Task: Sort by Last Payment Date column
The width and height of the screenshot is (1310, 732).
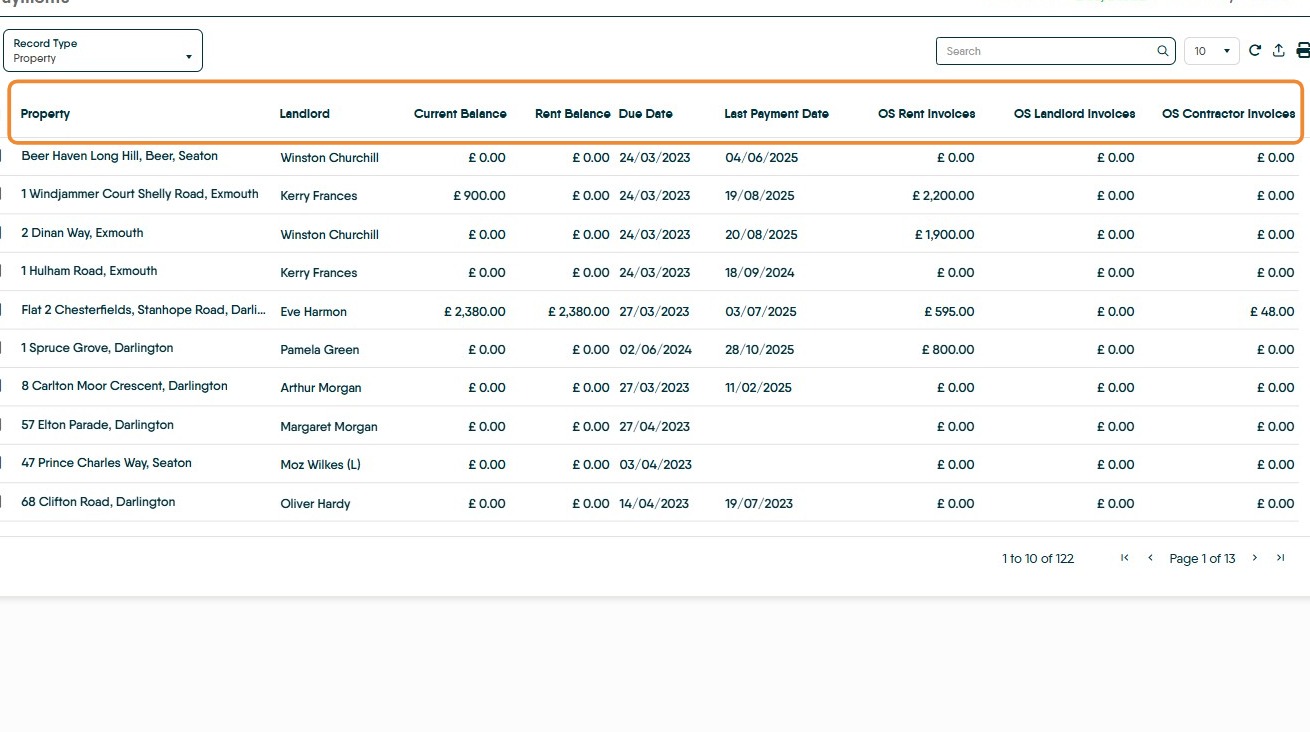Action: [x=776, y=114]
